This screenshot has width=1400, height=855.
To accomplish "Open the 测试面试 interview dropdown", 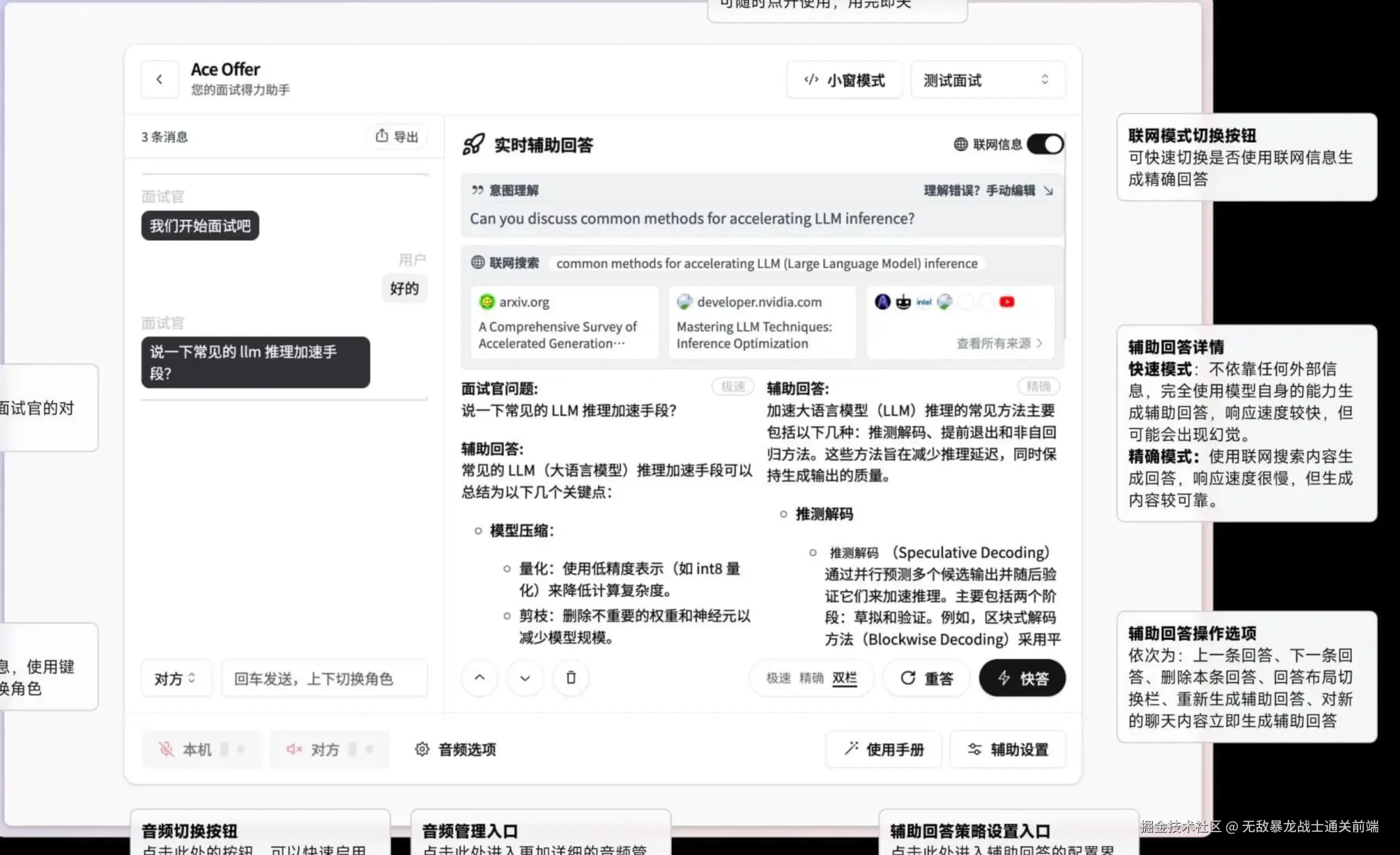I will 987,80.
